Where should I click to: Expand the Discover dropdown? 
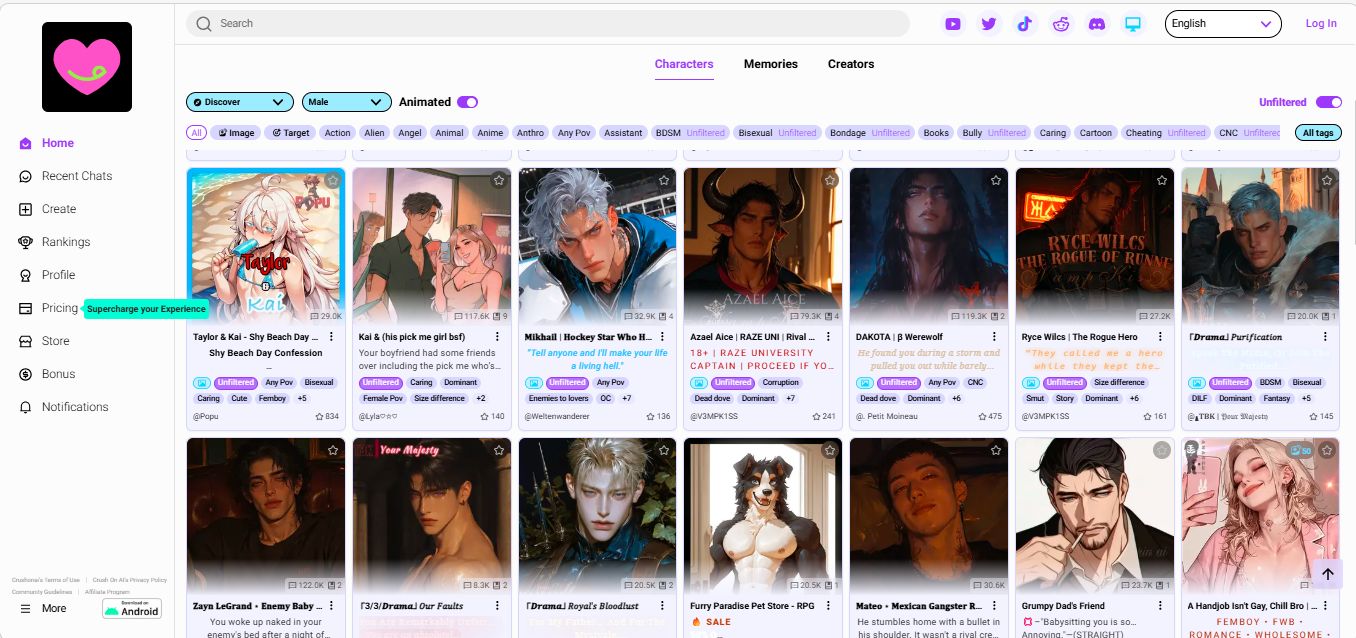[240, 102]
